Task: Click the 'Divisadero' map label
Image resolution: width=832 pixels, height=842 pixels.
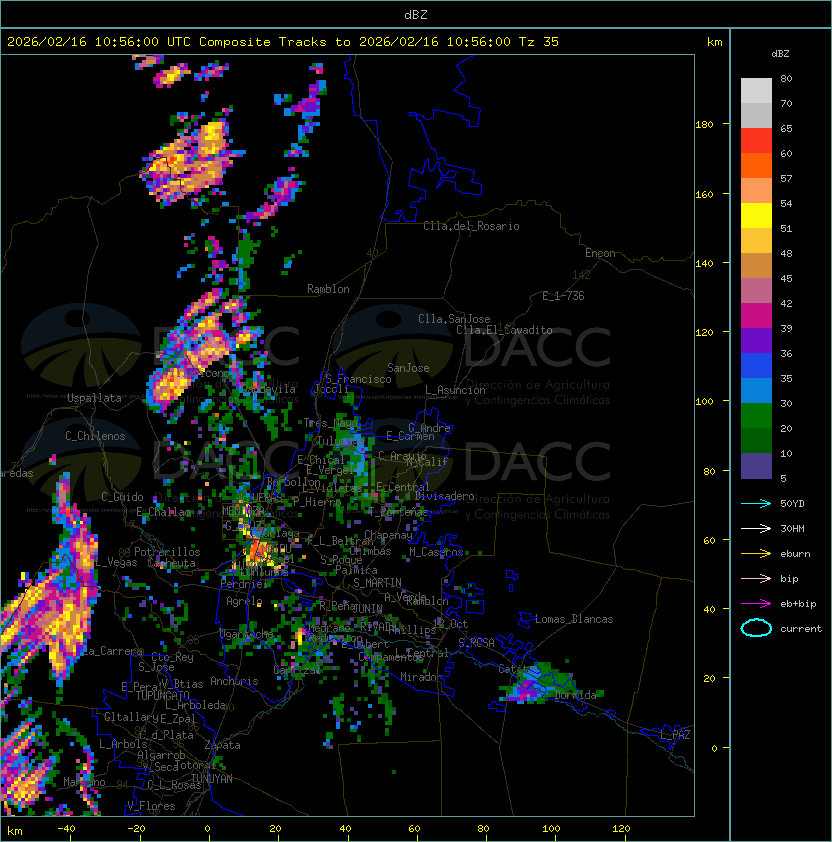Action: [x=444, y=496]
